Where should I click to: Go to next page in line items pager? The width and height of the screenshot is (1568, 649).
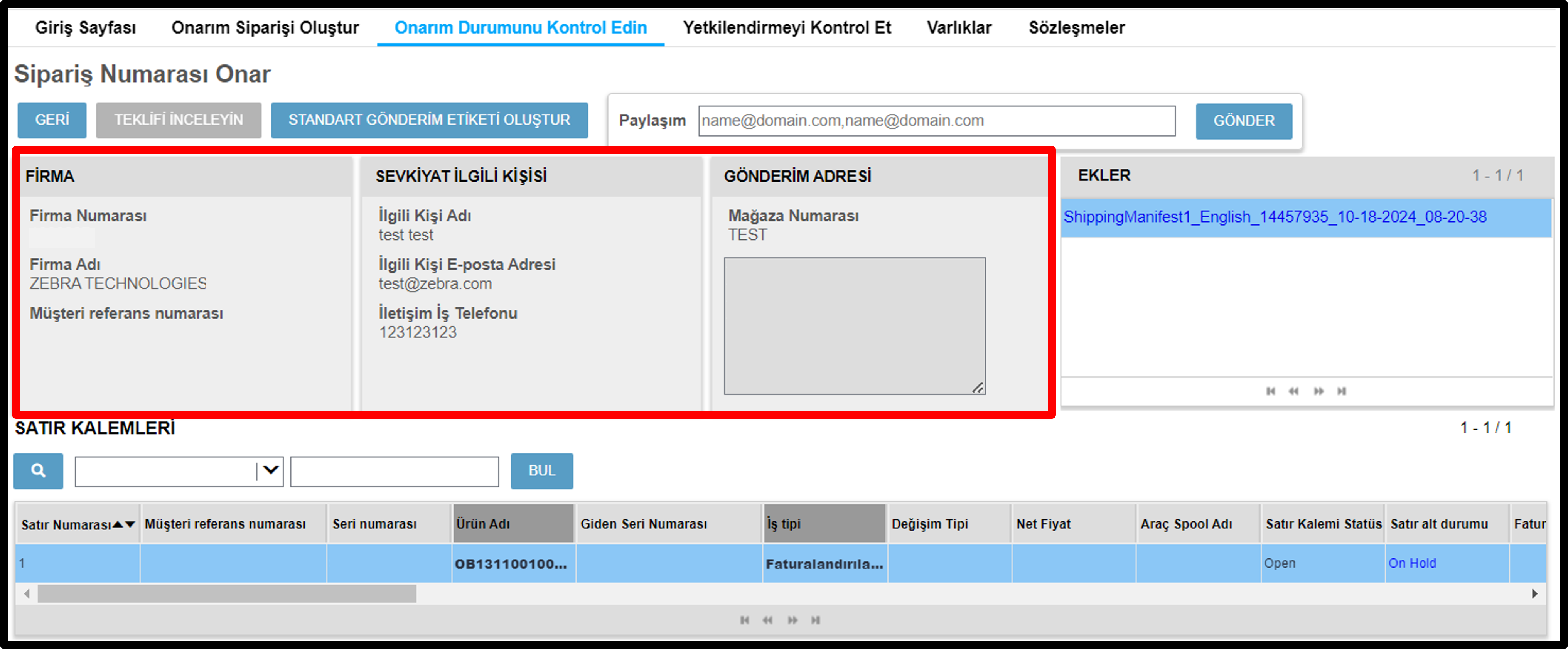tap(792, 620)
